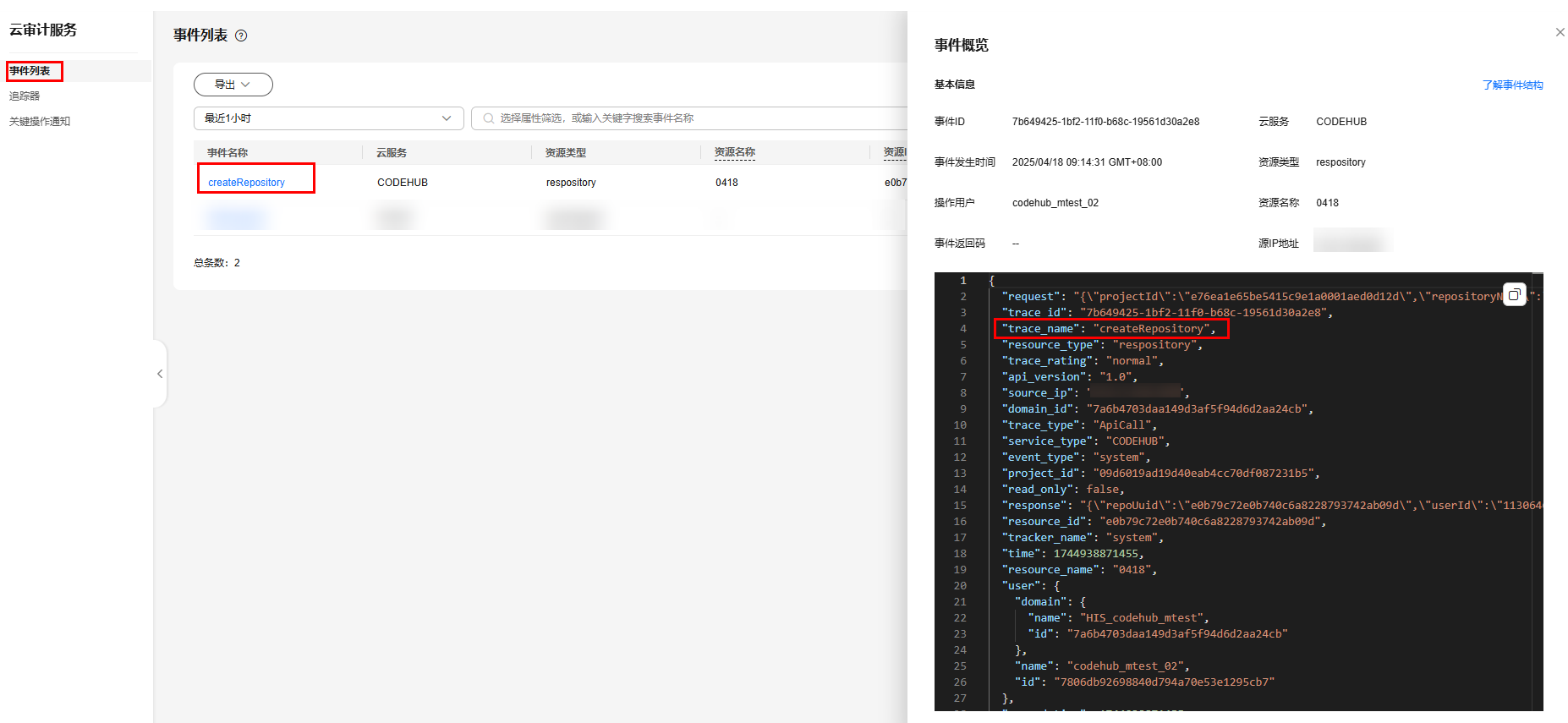Copy the event JSON with copy icon

click(1514, 294)
